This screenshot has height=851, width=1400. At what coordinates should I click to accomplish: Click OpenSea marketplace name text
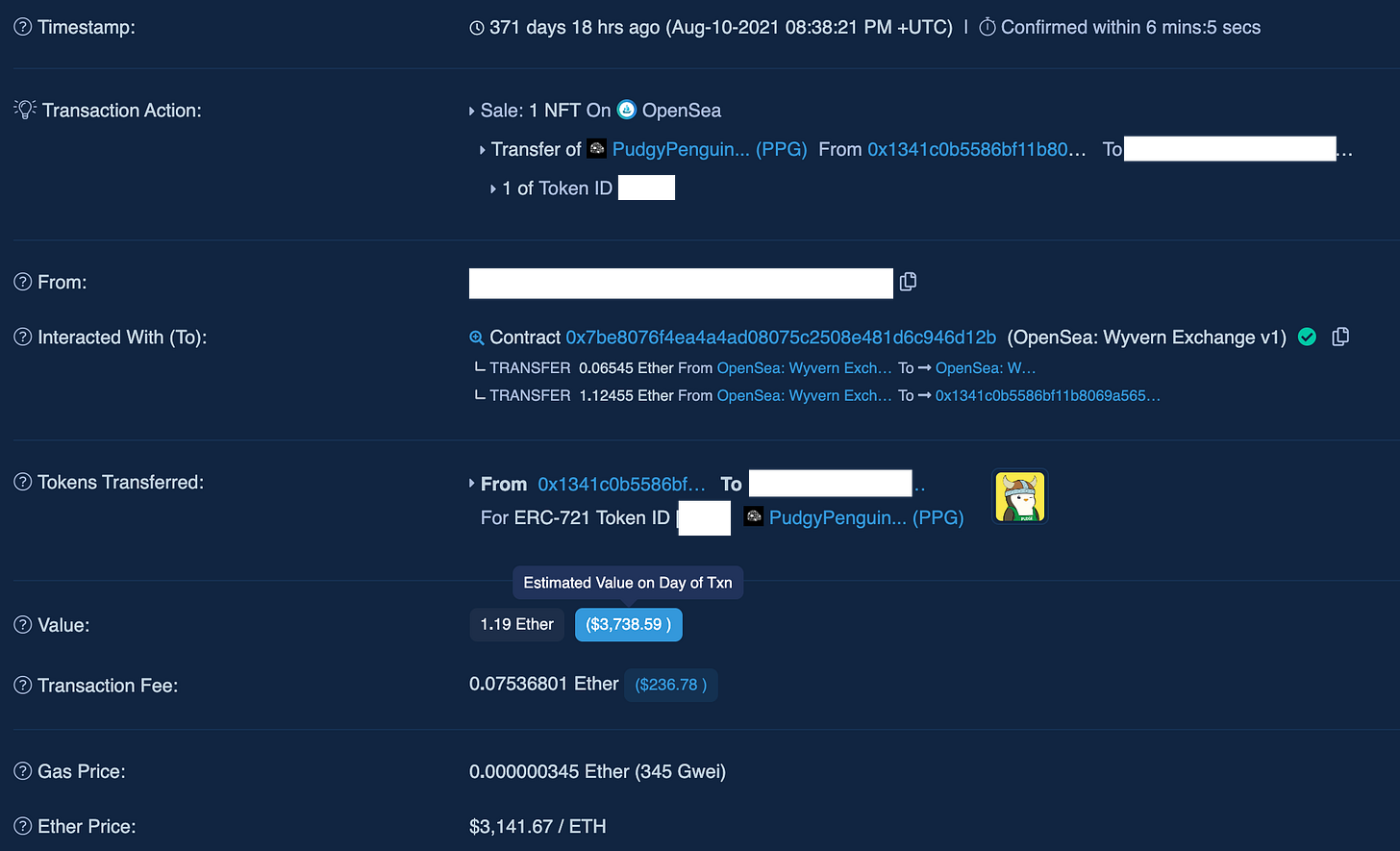coord(682,110)
